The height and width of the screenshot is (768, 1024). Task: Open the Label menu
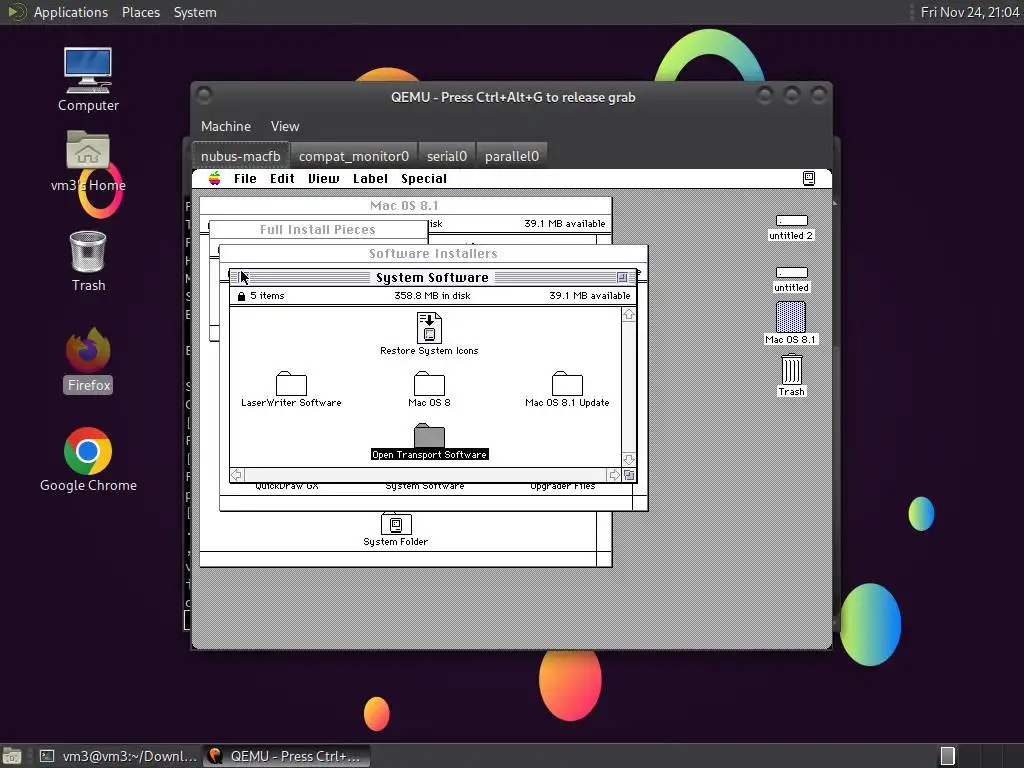[x=370, y=178]
